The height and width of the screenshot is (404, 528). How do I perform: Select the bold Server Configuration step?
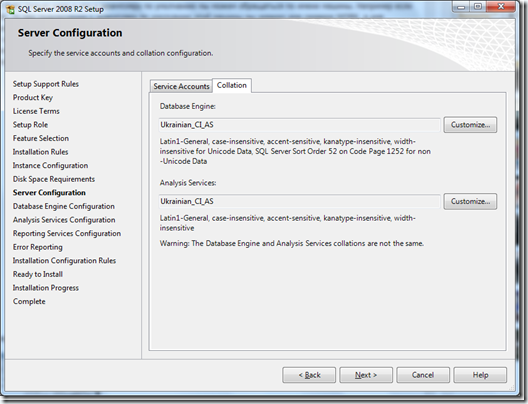point(49,193)
